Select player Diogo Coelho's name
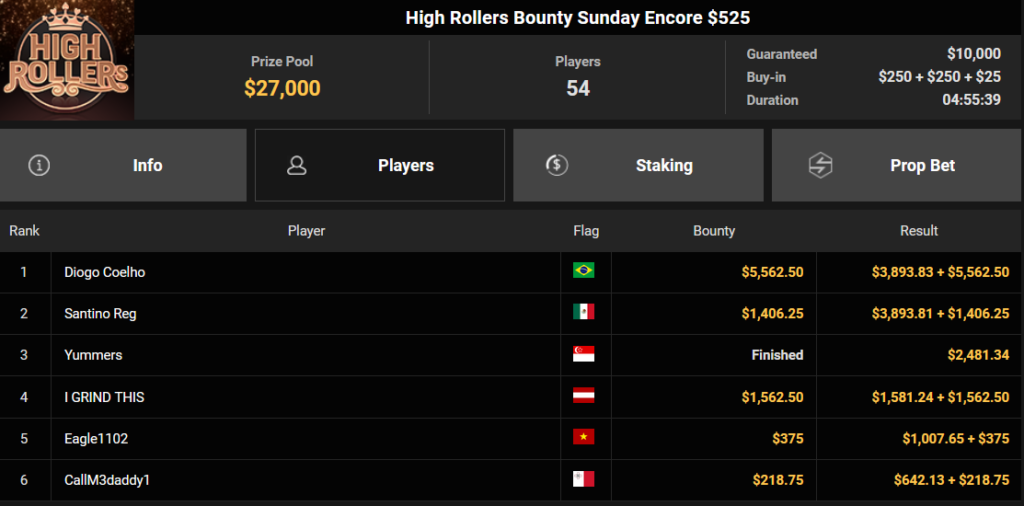 (x=105, y=272)
